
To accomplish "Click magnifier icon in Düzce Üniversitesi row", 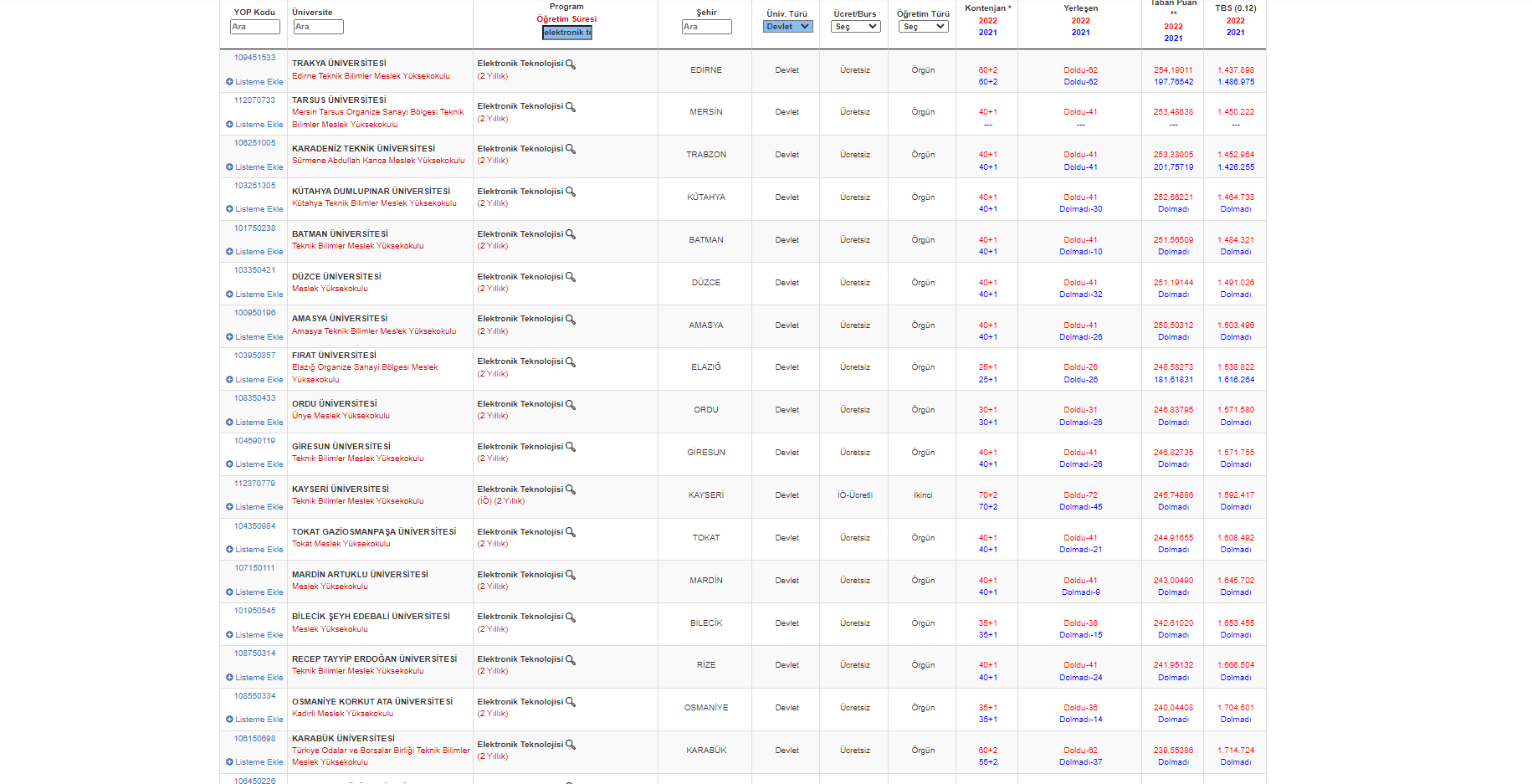I will [x=571, y=277].
